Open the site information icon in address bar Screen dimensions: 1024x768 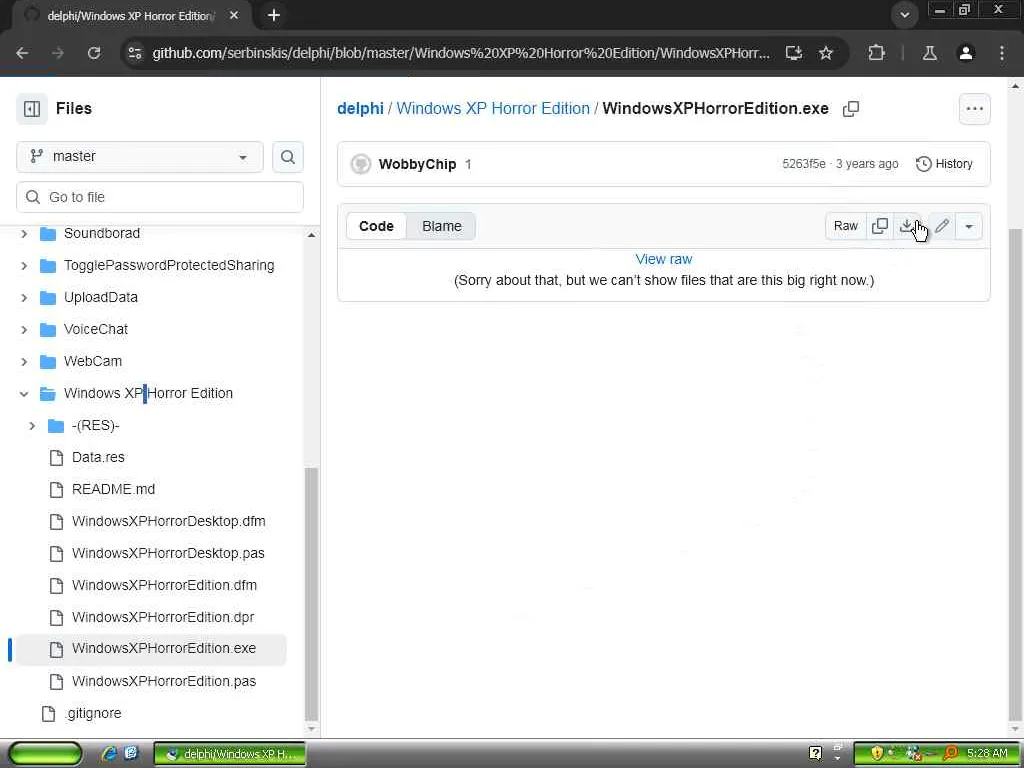(135, 53)
